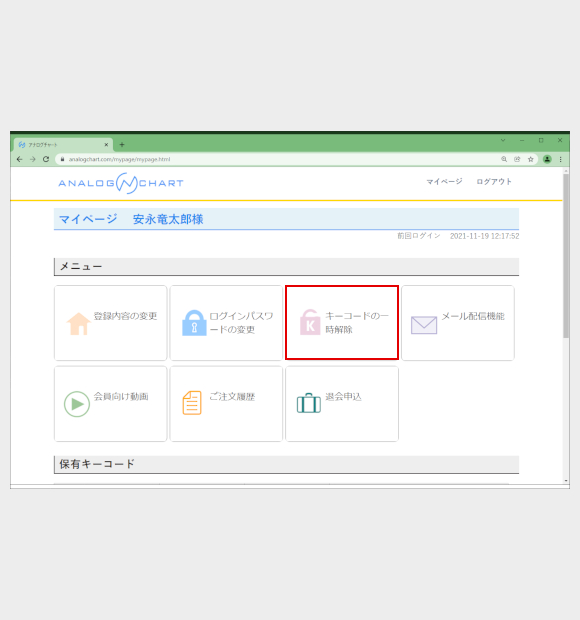Bookmark page with the star icon
The height and width of the screenshot is (620, 580).
(531, 159)
